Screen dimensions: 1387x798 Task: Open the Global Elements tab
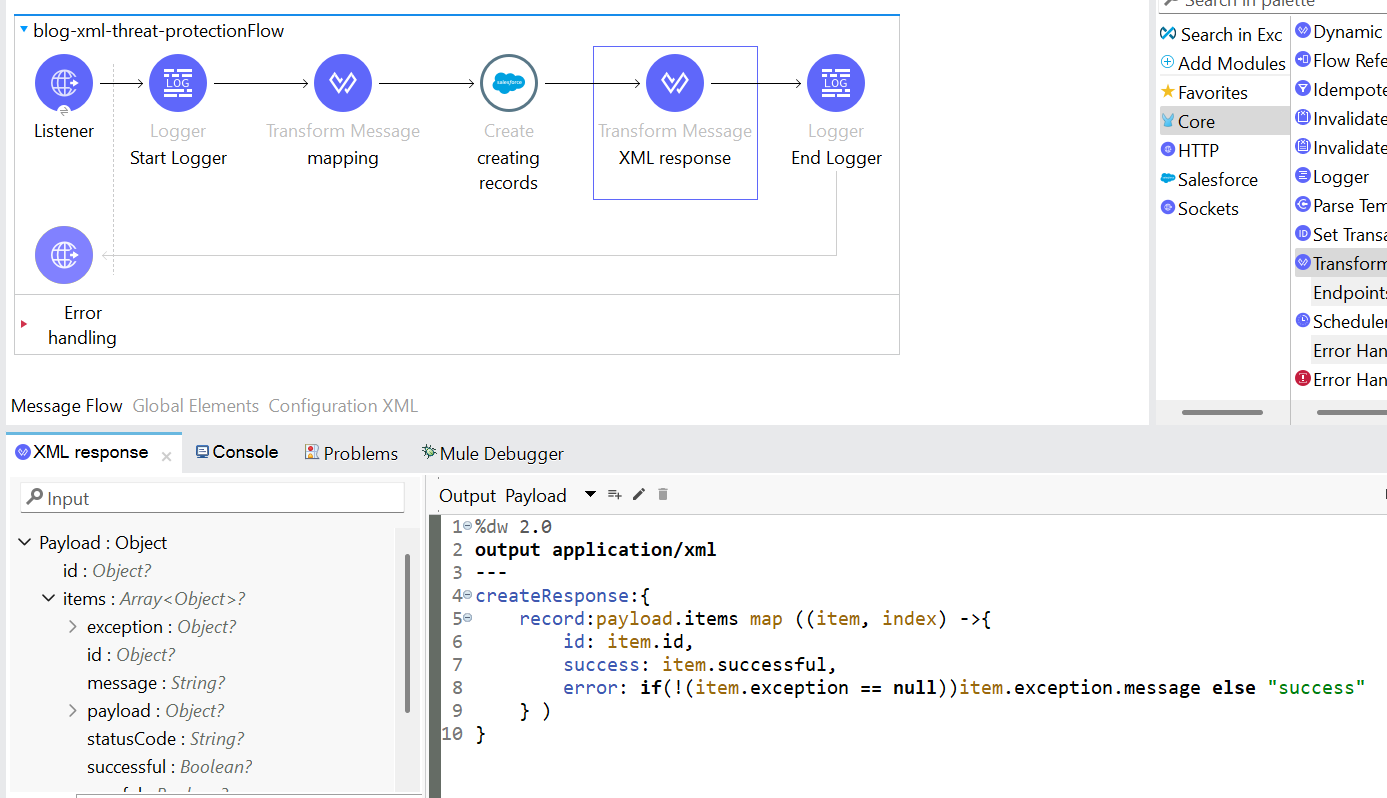[195, 405]
